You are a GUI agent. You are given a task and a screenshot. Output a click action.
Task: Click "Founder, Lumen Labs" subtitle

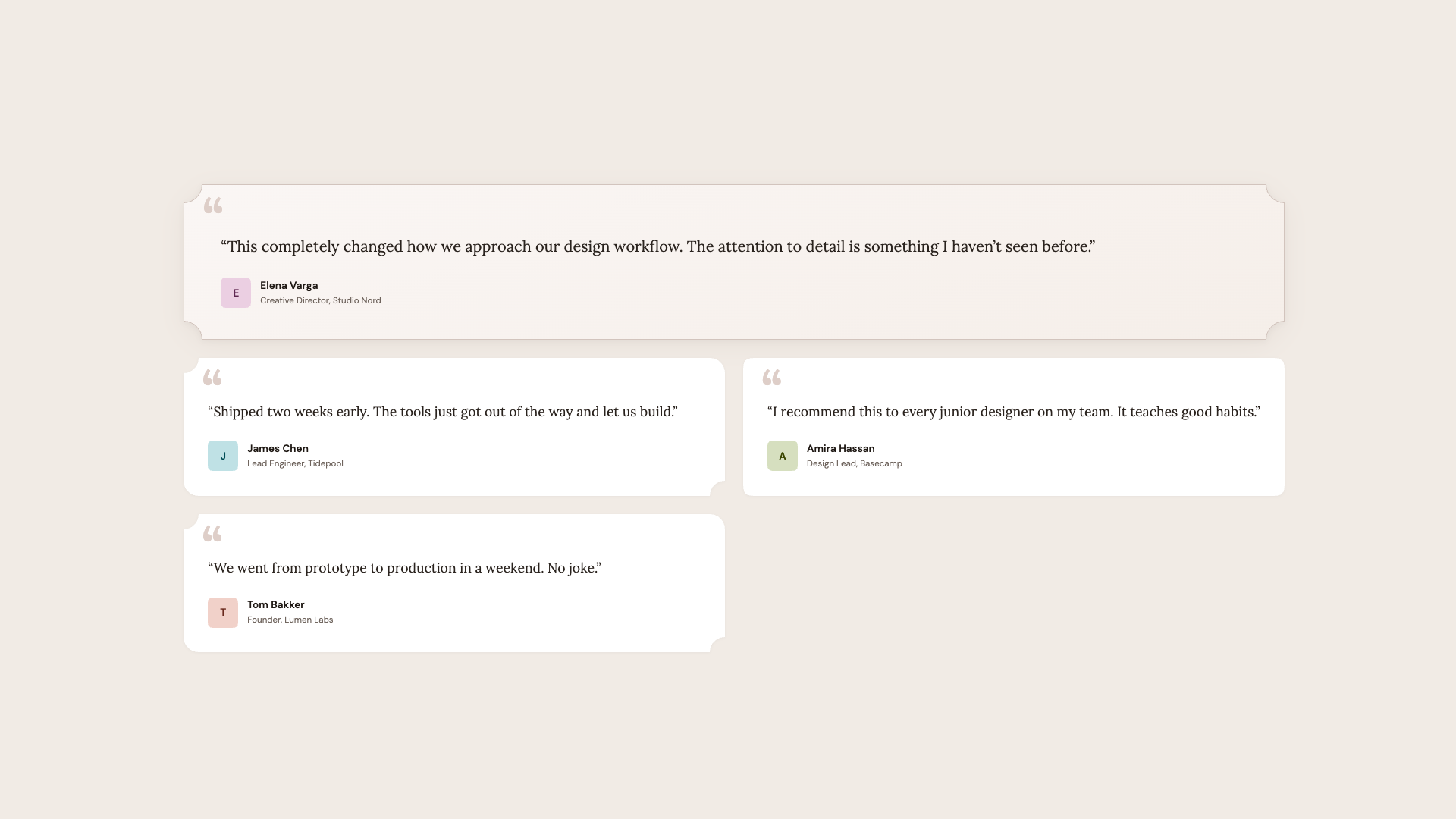coord(290,620)
